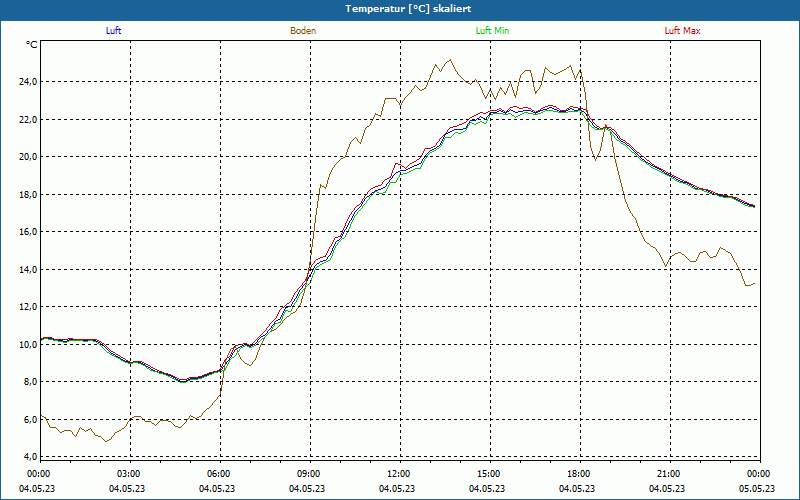Click the '21:00' time axis label
800x500 pixels.
click(x=669, y=474)
